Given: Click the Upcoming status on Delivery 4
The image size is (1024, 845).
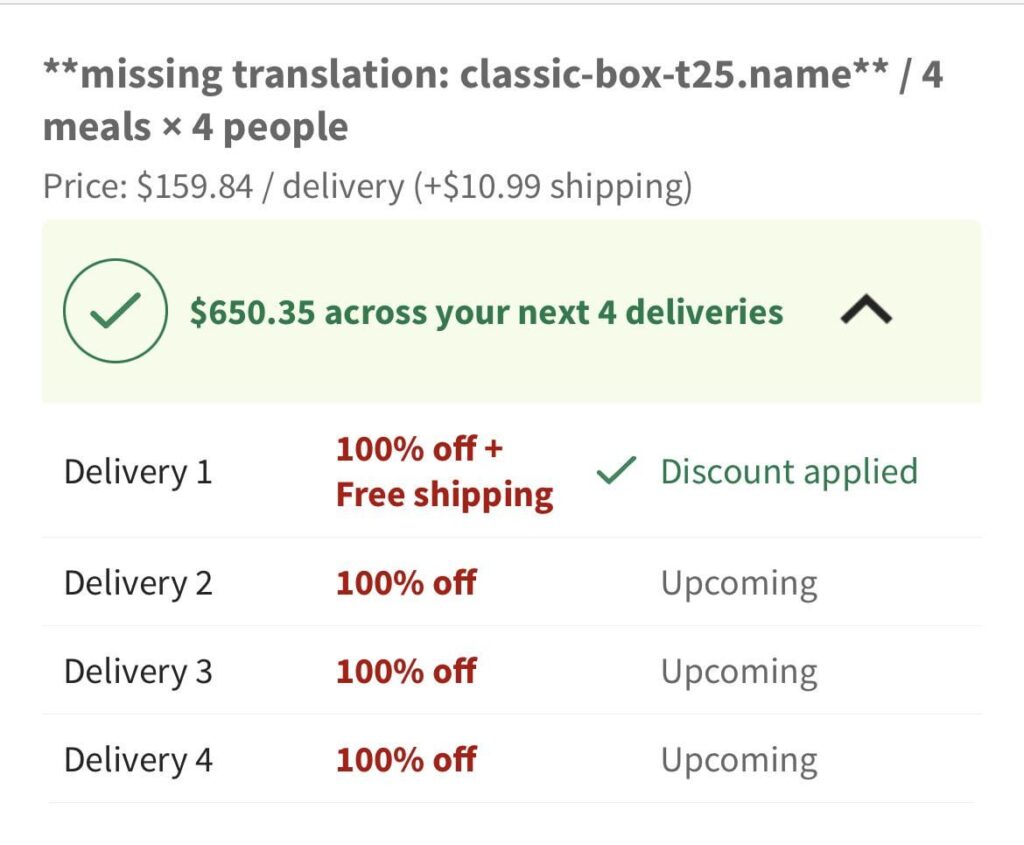Looking at the screenshot, I should pyautogui.click(x=740, y=760).
